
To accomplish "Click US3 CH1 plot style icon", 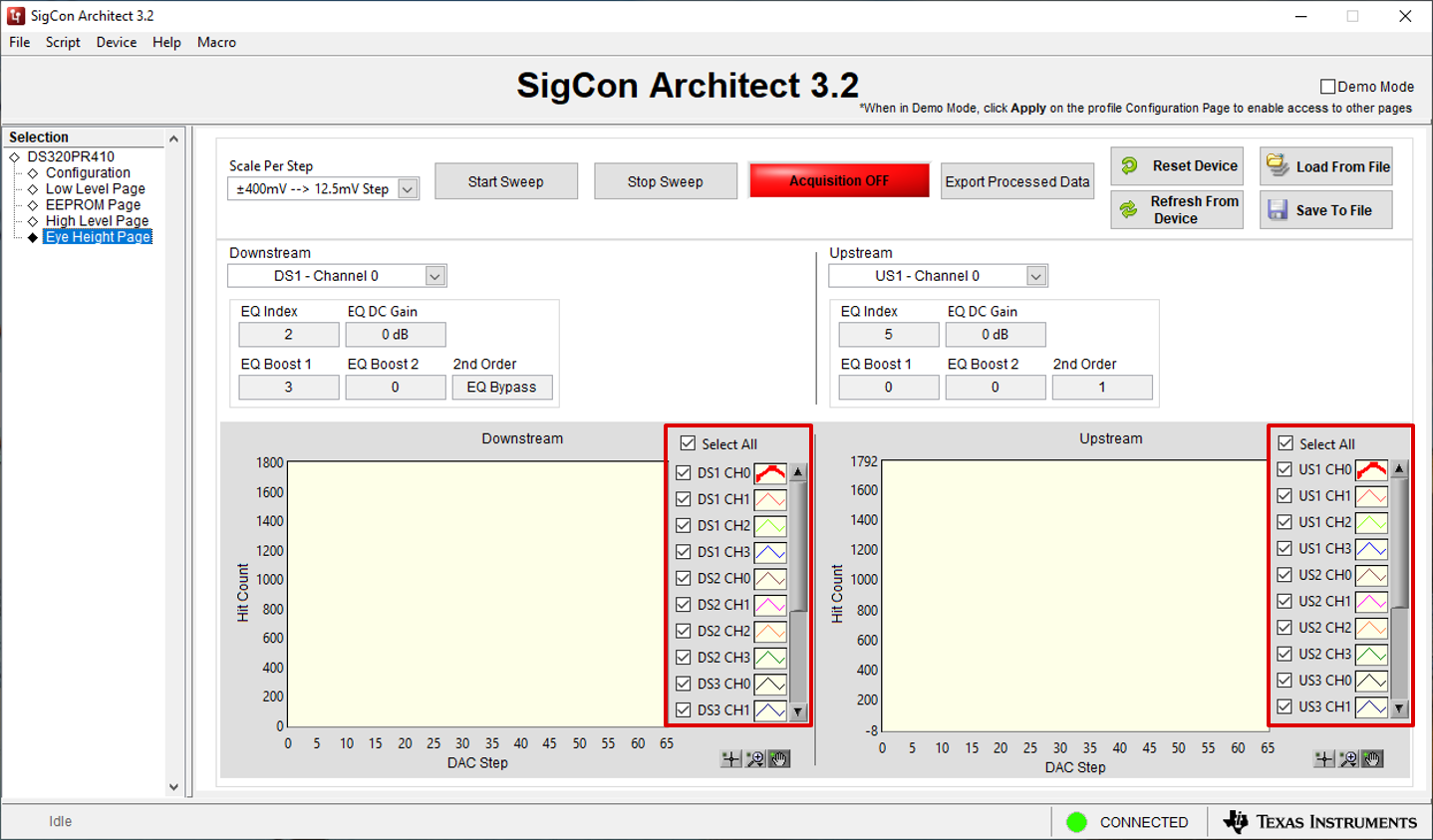I will [1372, 707].
